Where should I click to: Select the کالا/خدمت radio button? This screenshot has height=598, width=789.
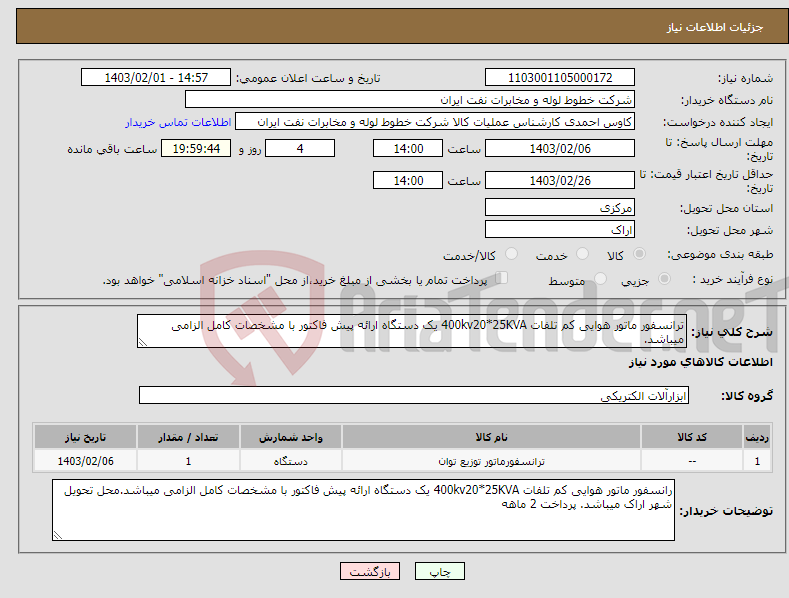511,254
